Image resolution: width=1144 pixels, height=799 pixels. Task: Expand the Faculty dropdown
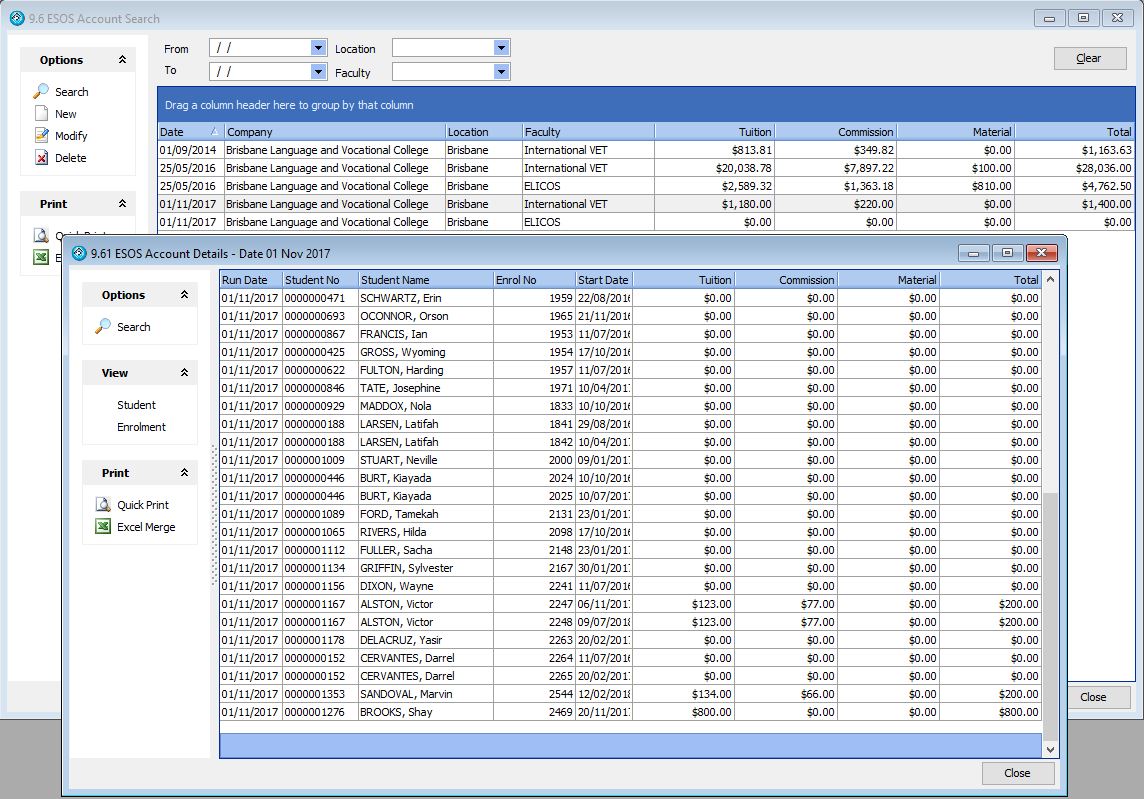tap(501, 72)
